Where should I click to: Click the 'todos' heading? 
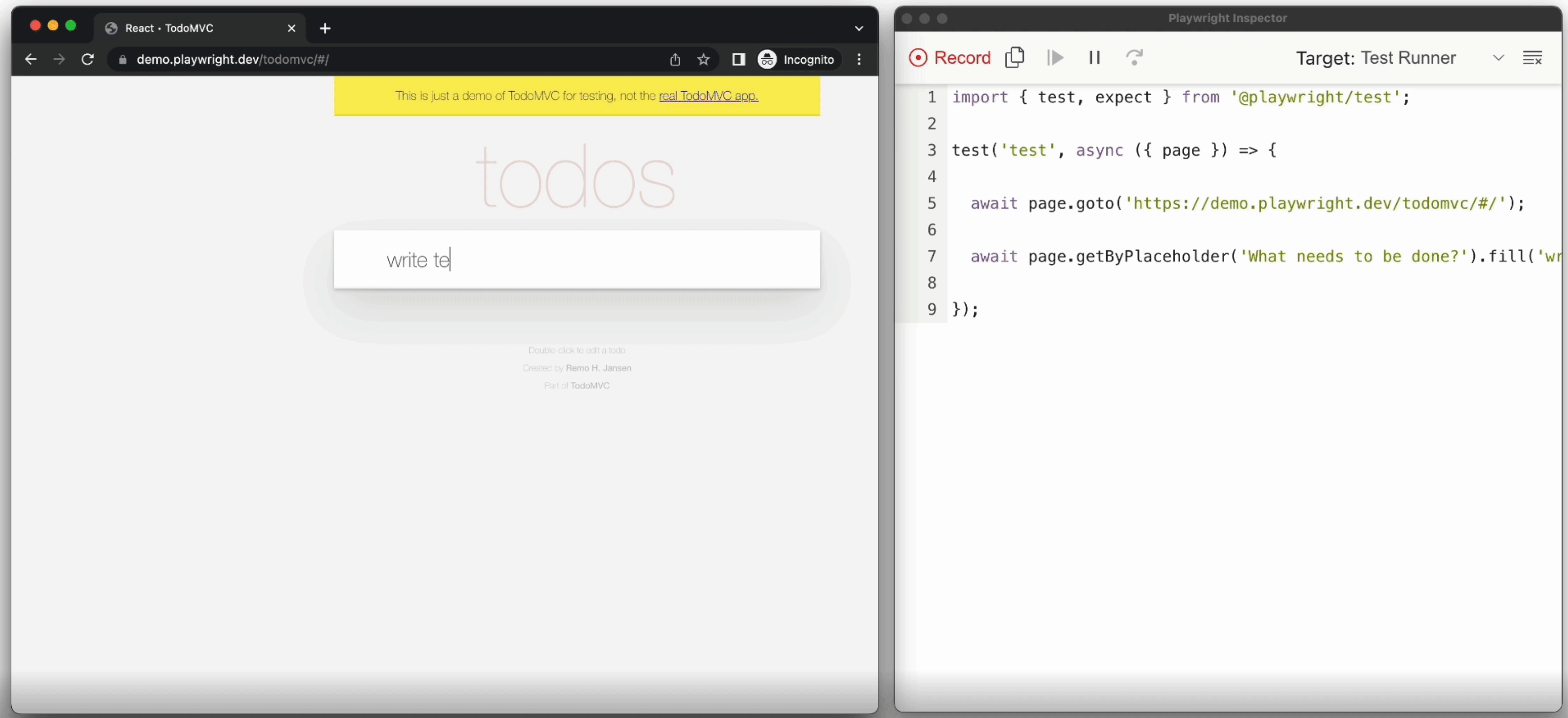click(575, 178)
